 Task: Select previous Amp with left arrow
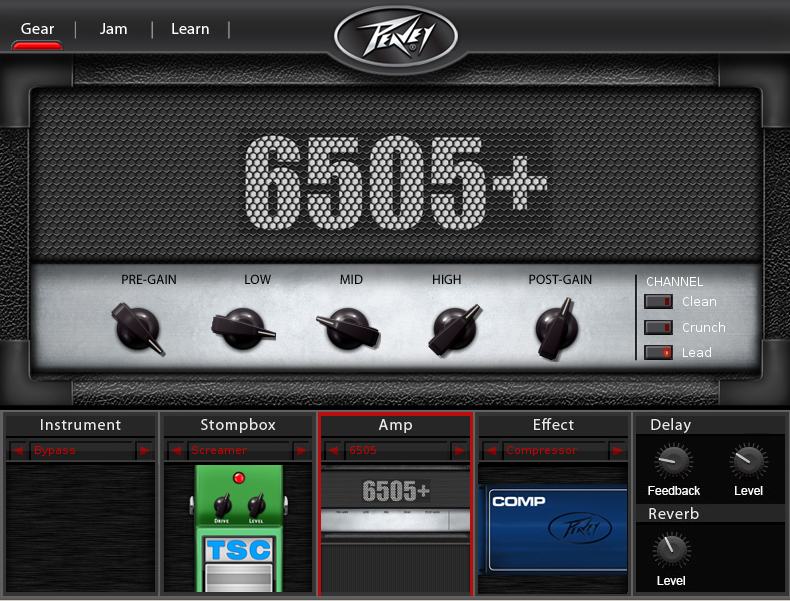pyautogui.click(x=333, y=450)
